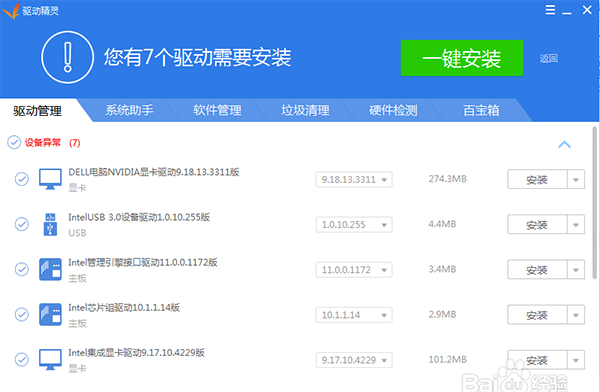
Task: Switch to the 硬件检测 tab
Action: pos(393,110)
